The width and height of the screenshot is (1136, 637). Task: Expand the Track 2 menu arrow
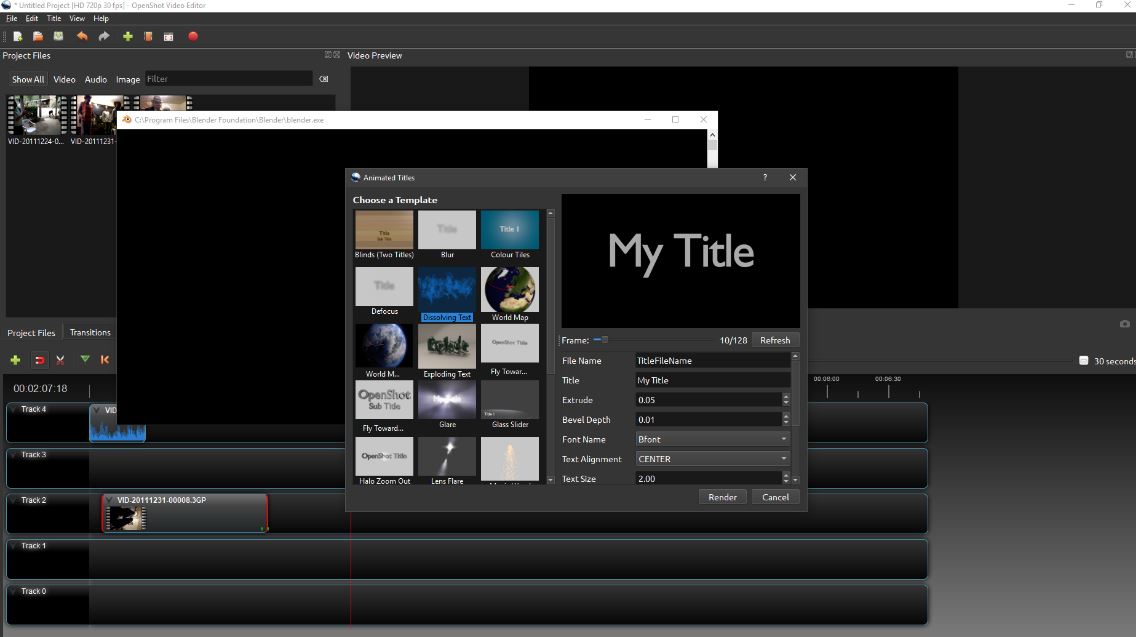click(14, 501)
